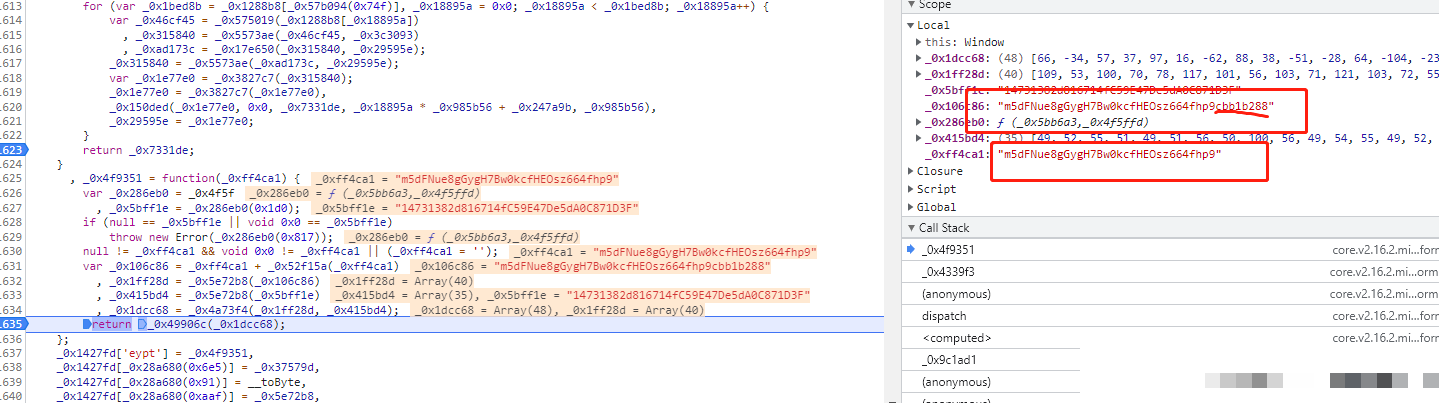Expand the _0x286eb0 function variable
Screen dimensions: 1439x403
[x=921, y=122]
